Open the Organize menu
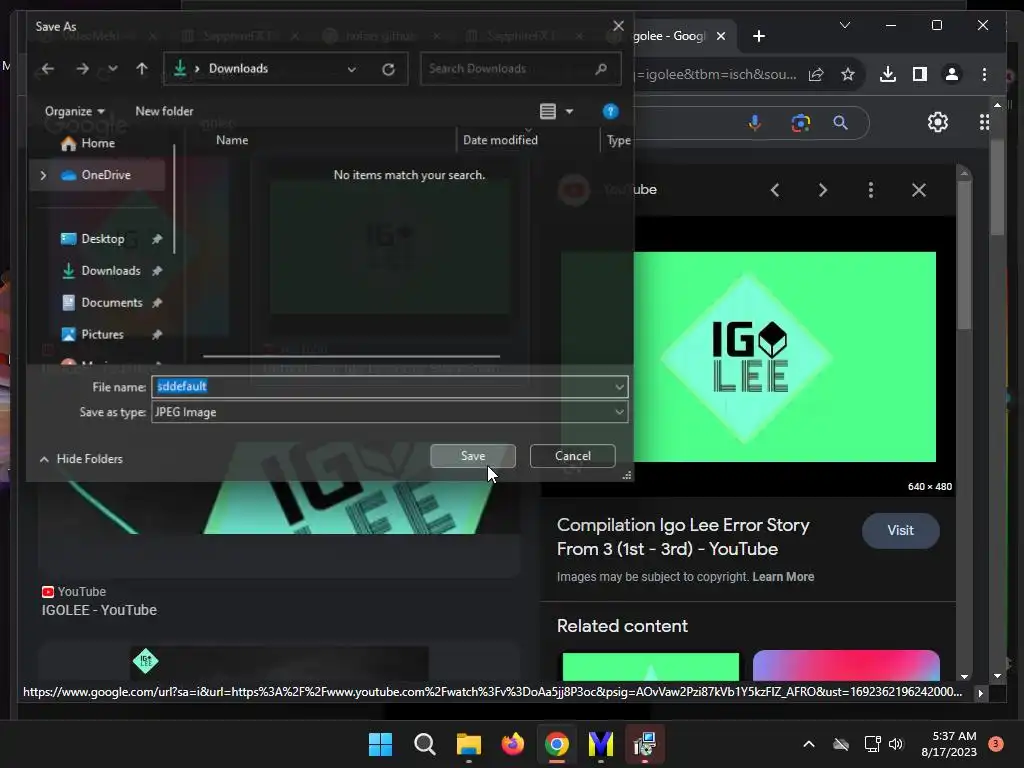 [x=74, y=112]
